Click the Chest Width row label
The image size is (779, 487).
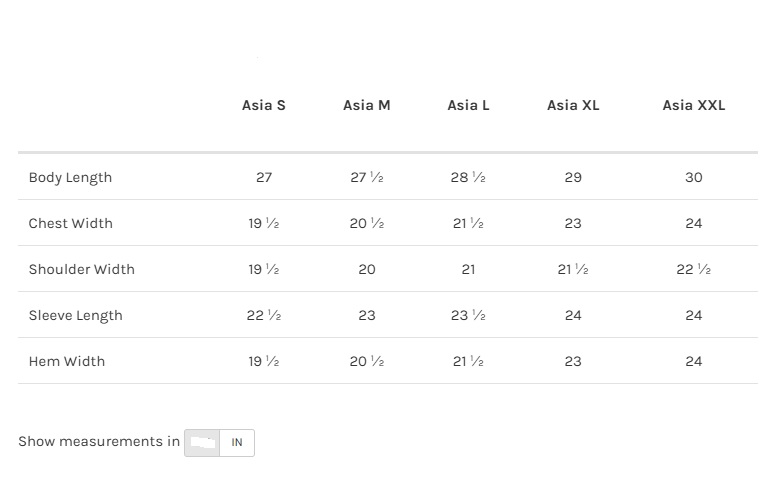(70, 223)
